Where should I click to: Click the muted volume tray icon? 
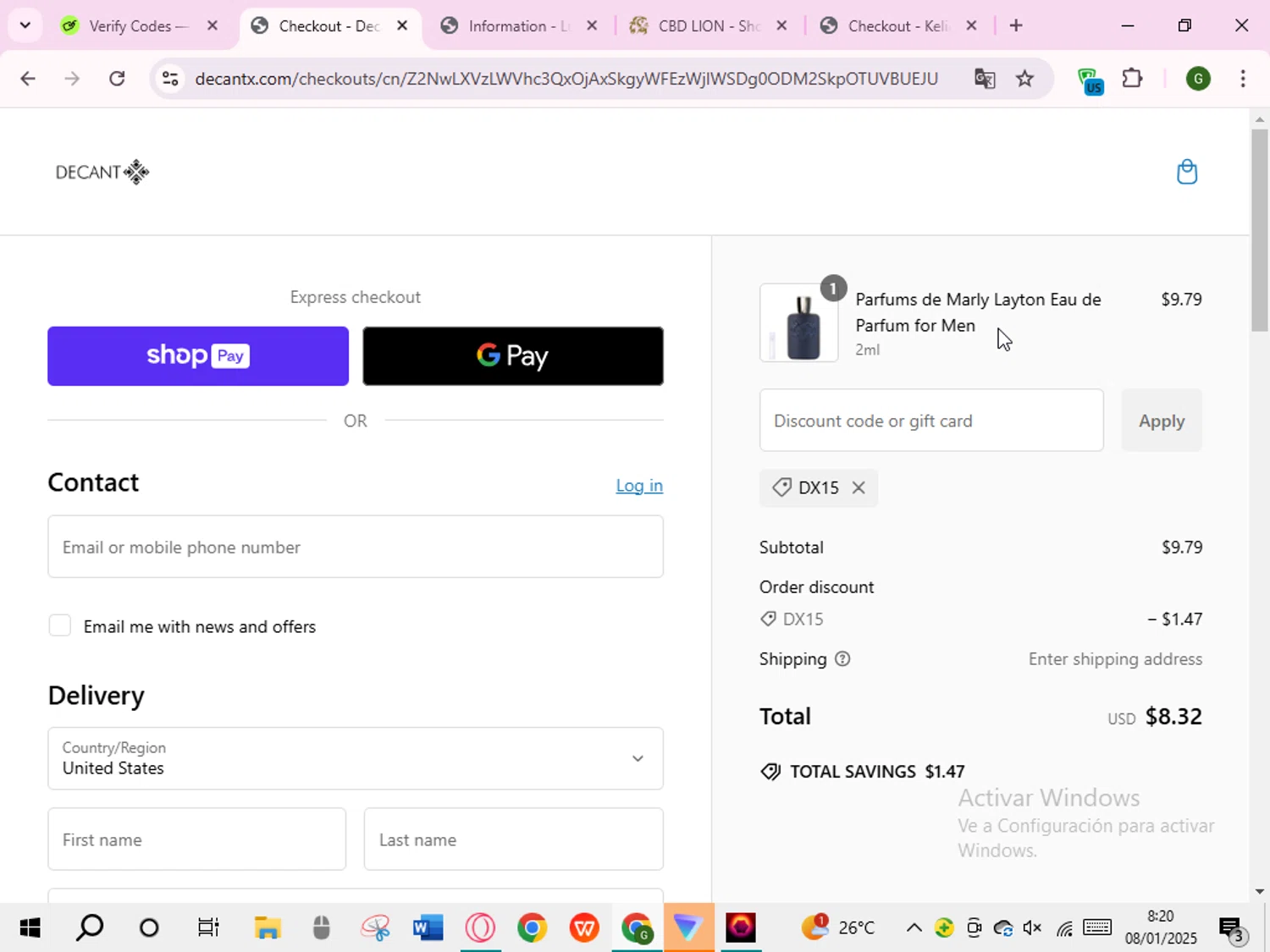tap(1032, 928)
